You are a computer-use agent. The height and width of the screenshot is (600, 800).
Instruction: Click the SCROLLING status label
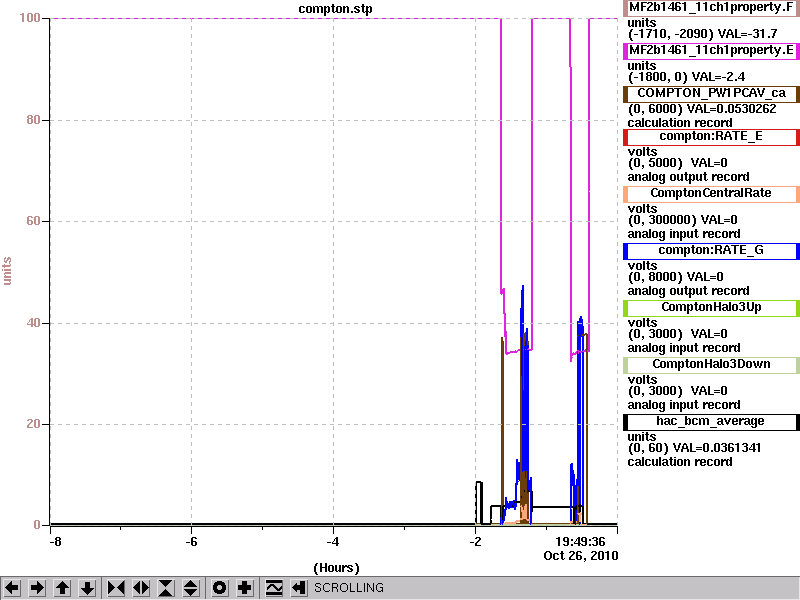point(348,588)
